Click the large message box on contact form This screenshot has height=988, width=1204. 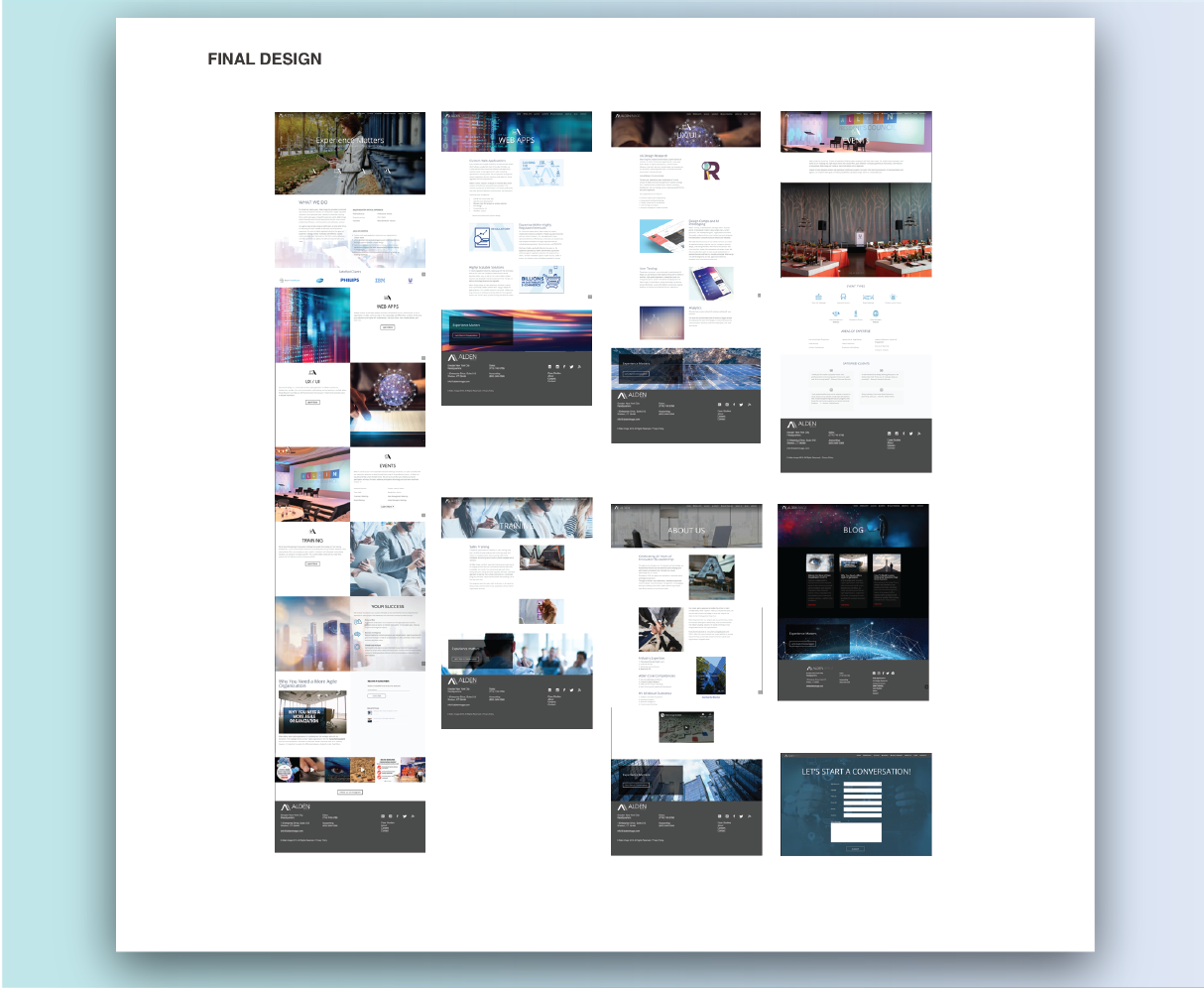[856, 832]
